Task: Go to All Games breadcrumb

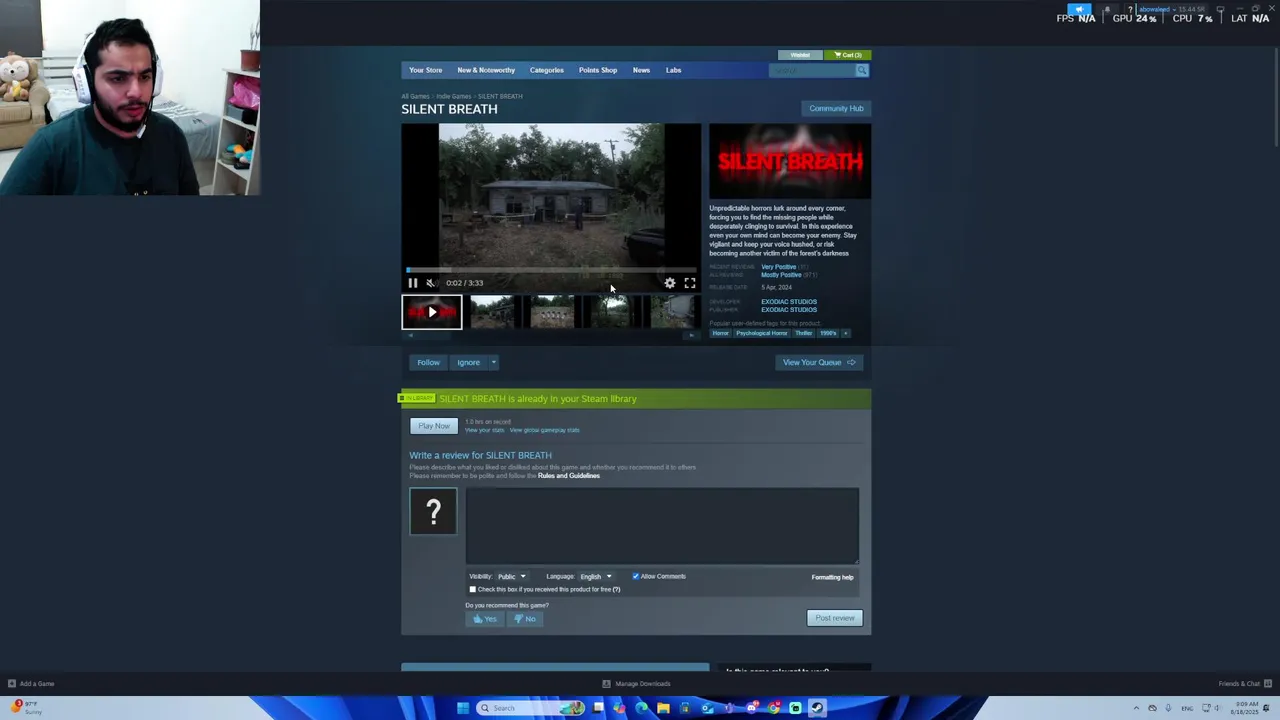Action: 415,96
